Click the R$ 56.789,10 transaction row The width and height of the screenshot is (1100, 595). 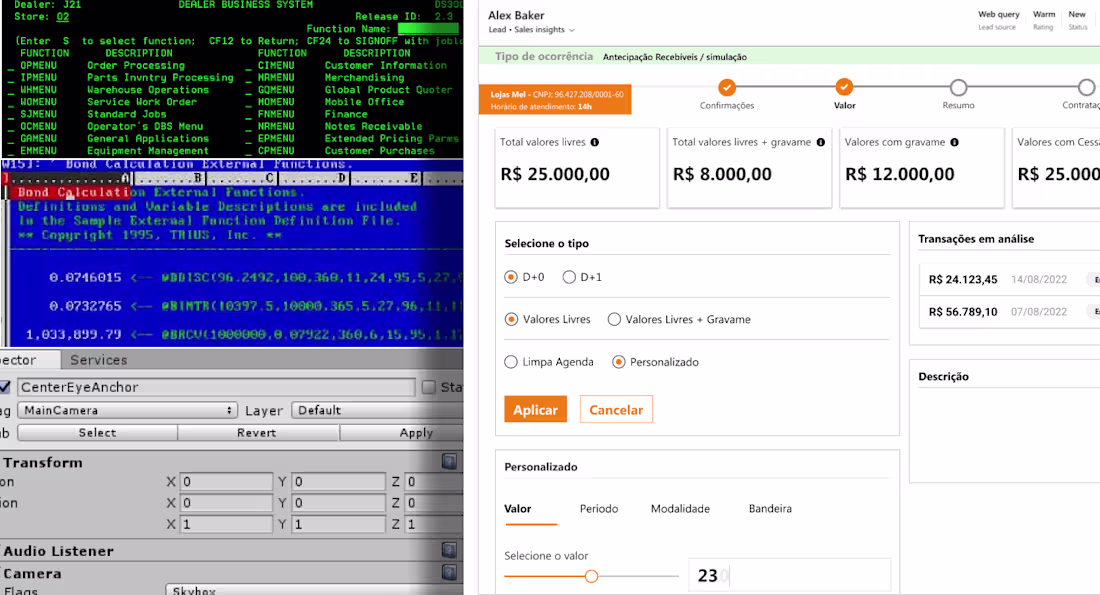coord(1009,312)
